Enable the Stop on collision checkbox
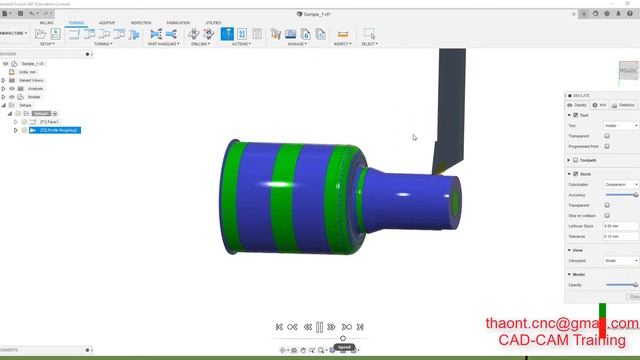The image size is (640, 360). (607, 216)
